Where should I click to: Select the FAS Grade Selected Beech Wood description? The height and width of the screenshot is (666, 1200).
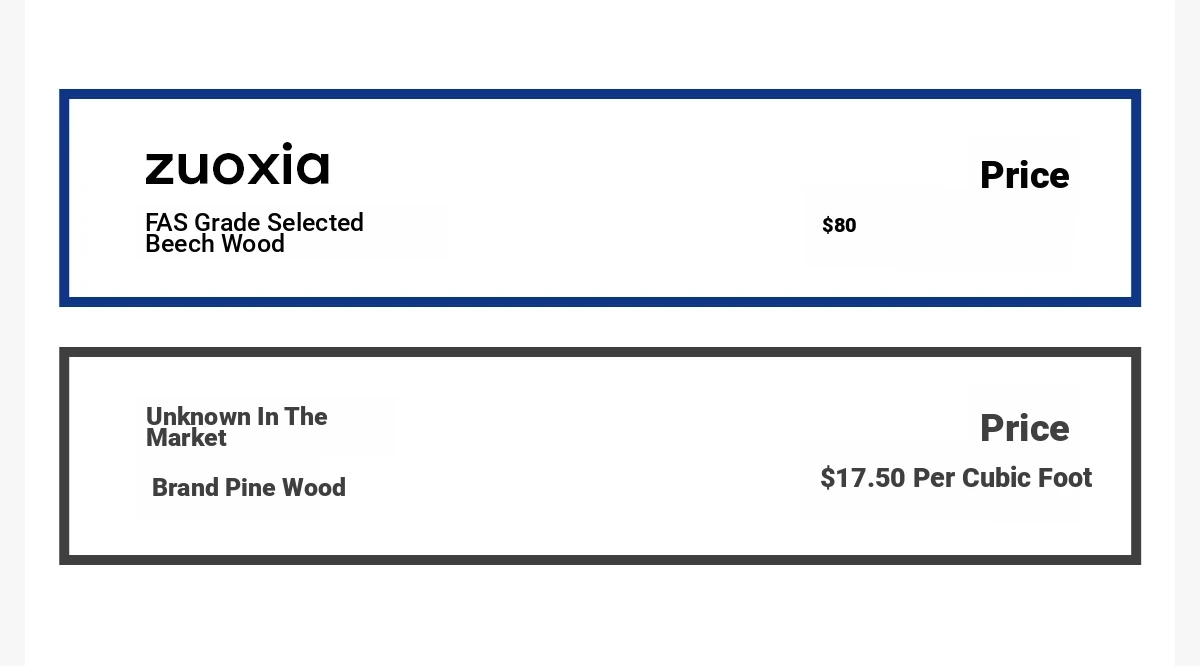(x=254, y=233)
